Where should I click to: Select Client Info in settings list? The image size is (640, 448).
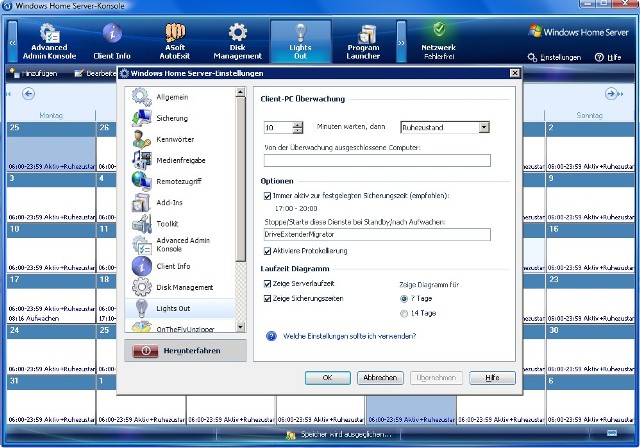(x=180, y=266)
